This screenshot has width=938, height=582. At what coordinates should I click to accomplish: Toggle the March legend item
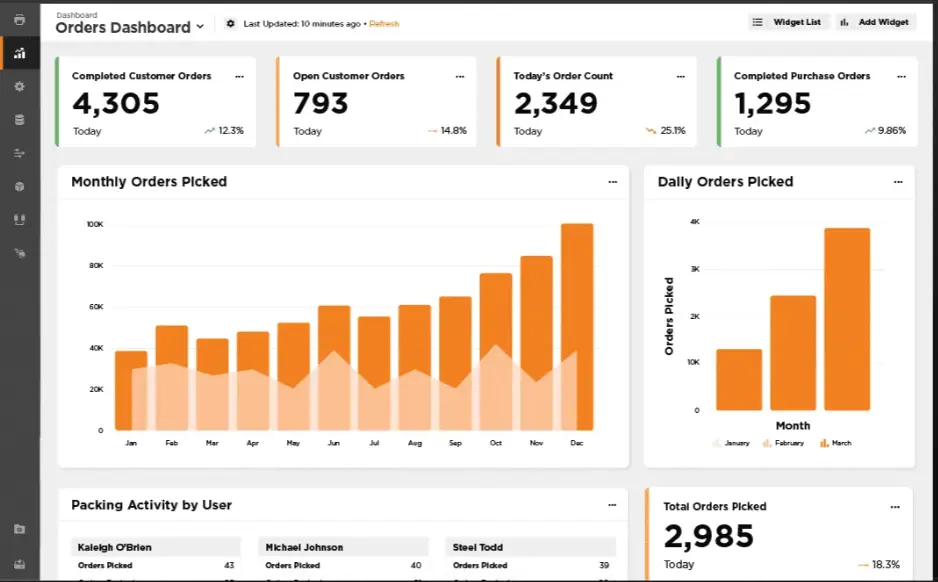(836, 443)
